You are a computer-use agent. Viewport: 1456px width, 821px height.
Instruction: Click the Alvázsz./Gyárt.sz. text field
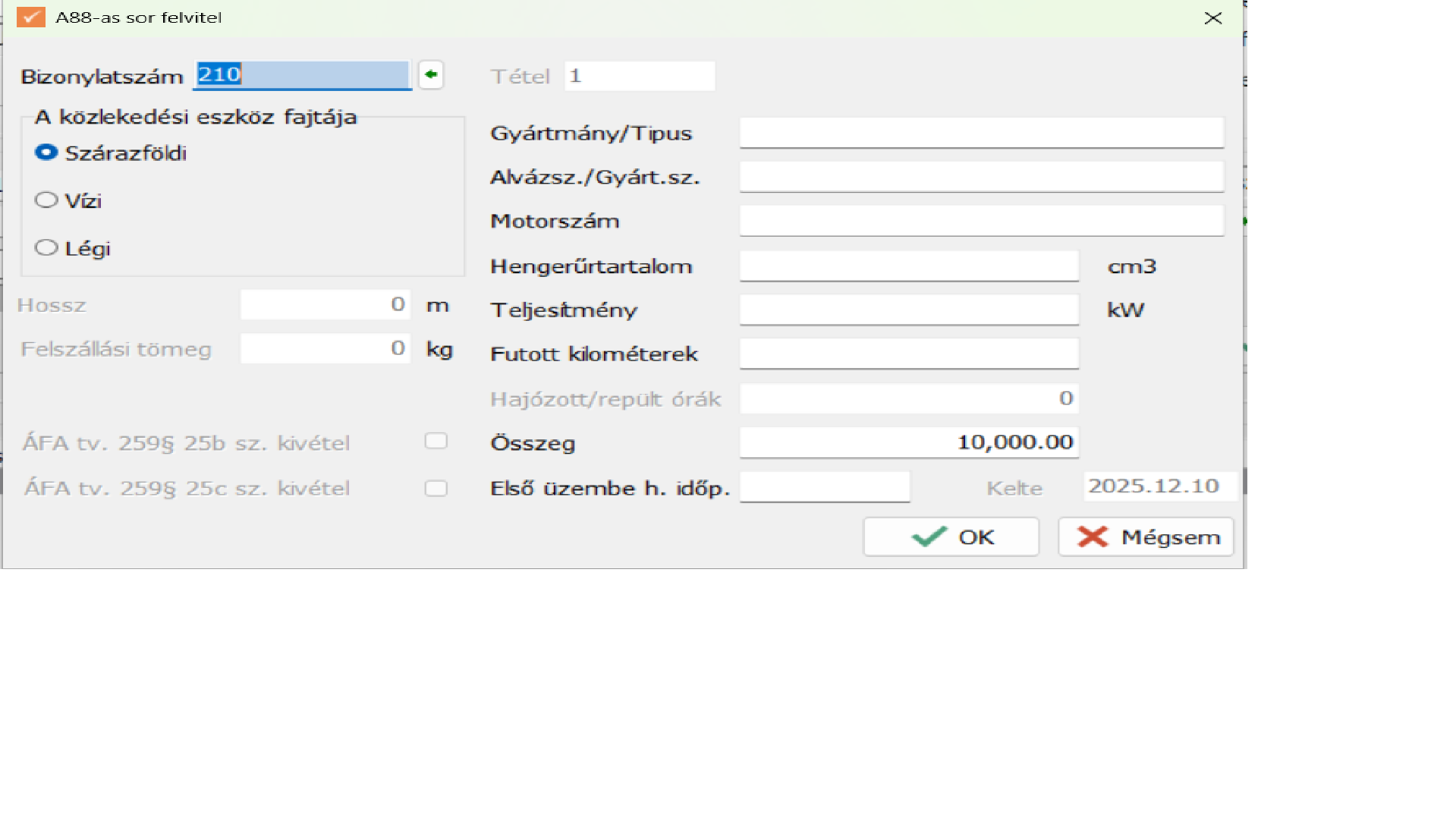point(981,177)
